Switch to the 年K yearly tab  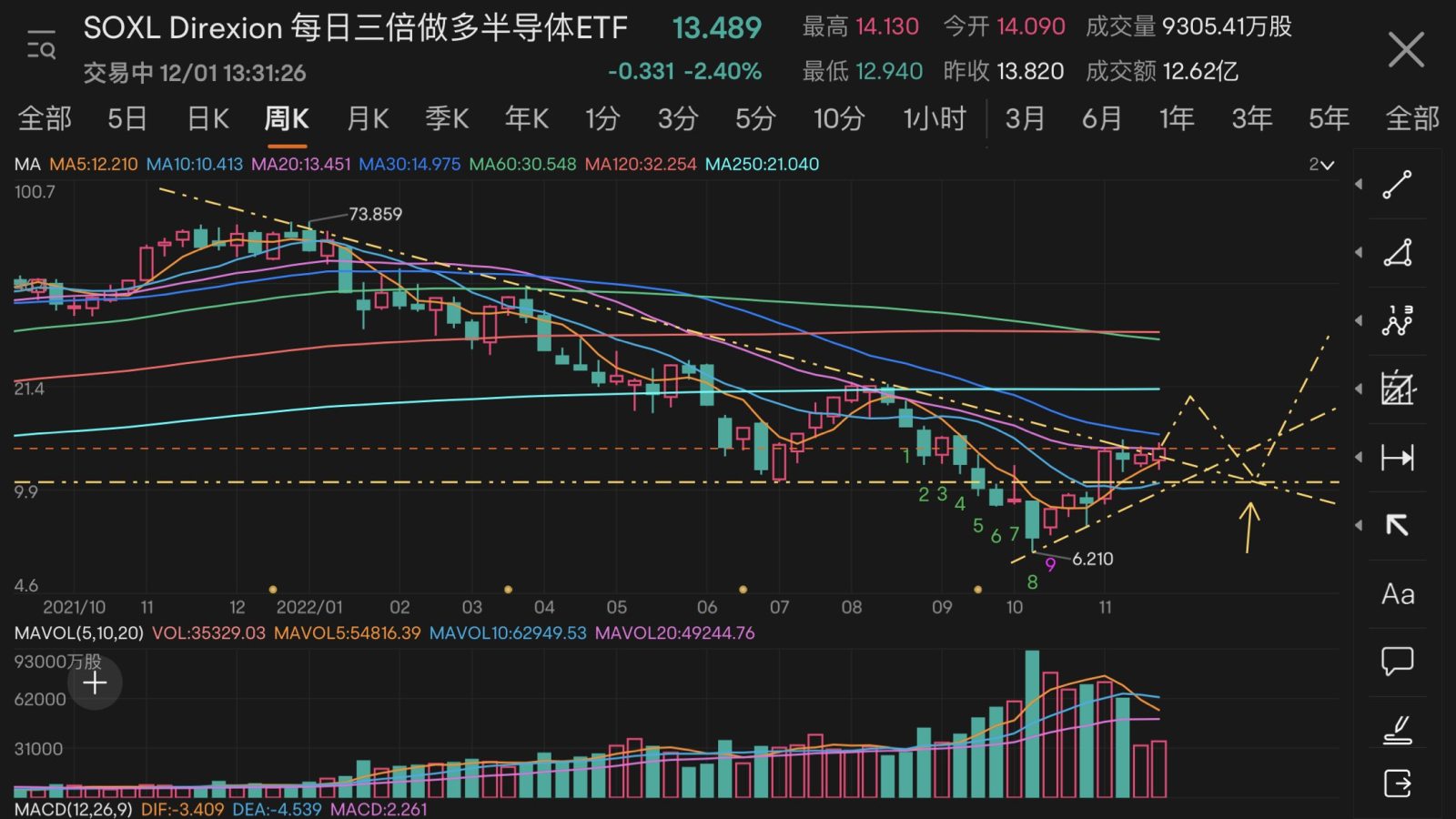pyautogui.click(x=527, y=118)
